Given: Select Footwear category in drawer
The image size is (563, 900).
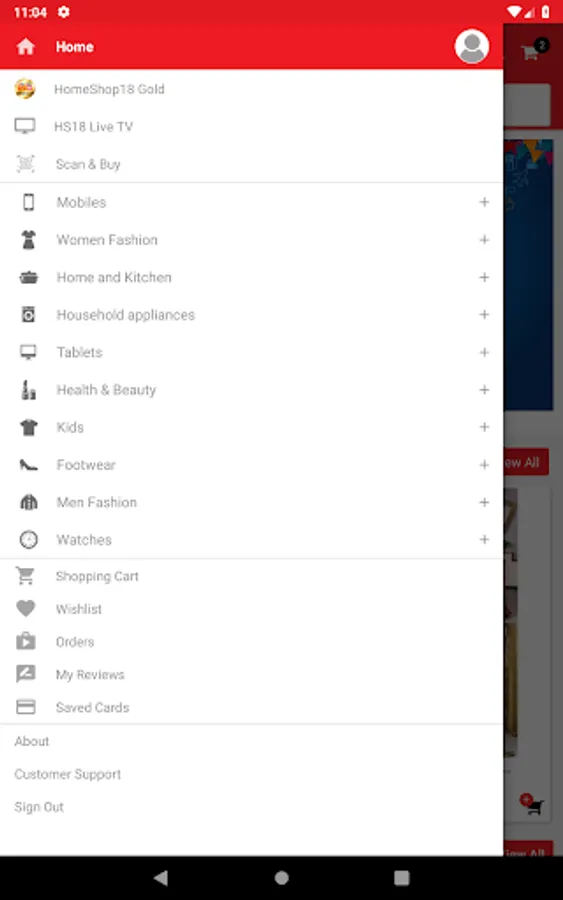Looking at the screenshot, I should click(251, 465).
